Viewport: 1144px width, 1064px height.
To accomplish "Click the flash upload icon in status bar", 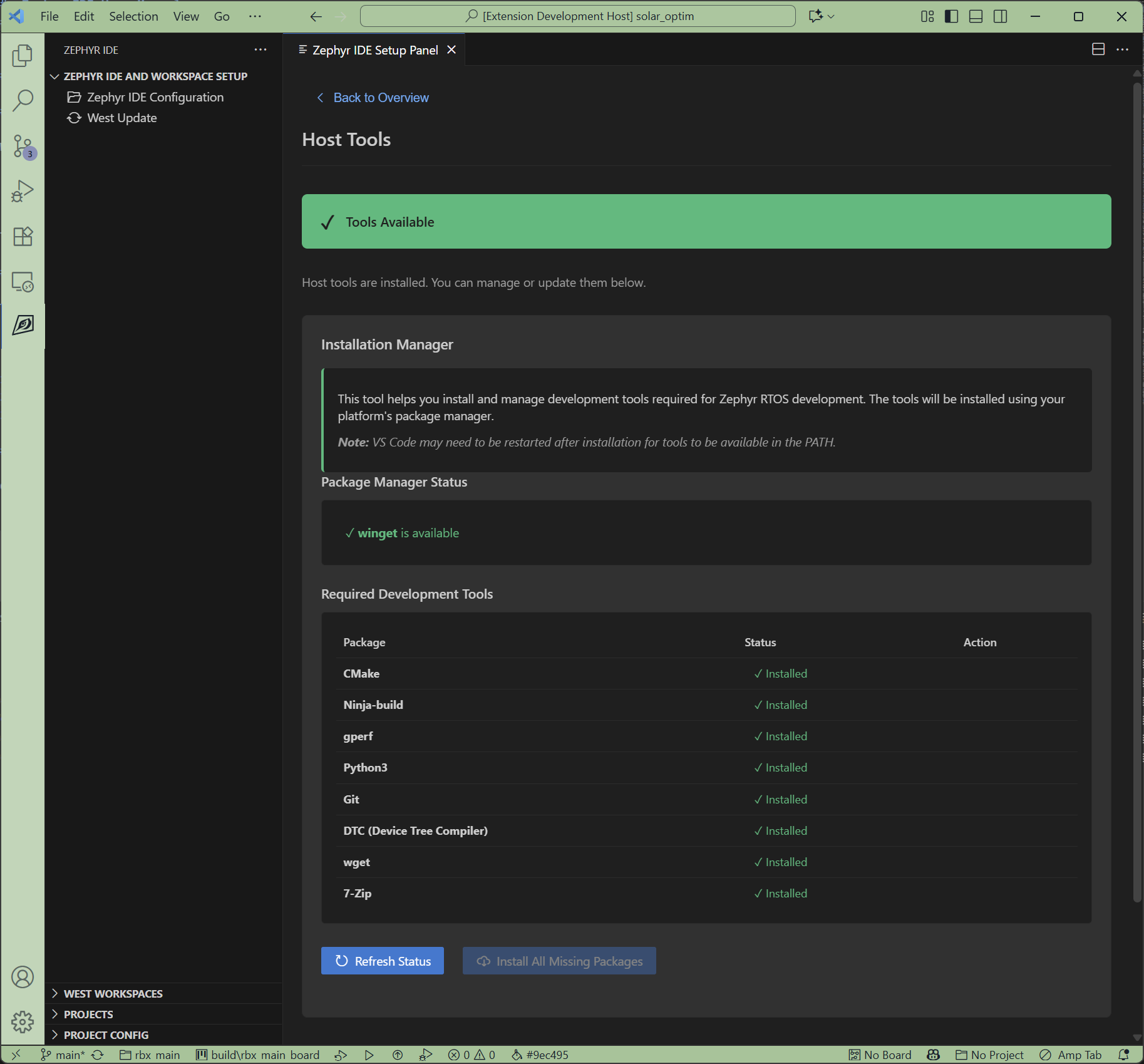I will (x=398, y=1055).
